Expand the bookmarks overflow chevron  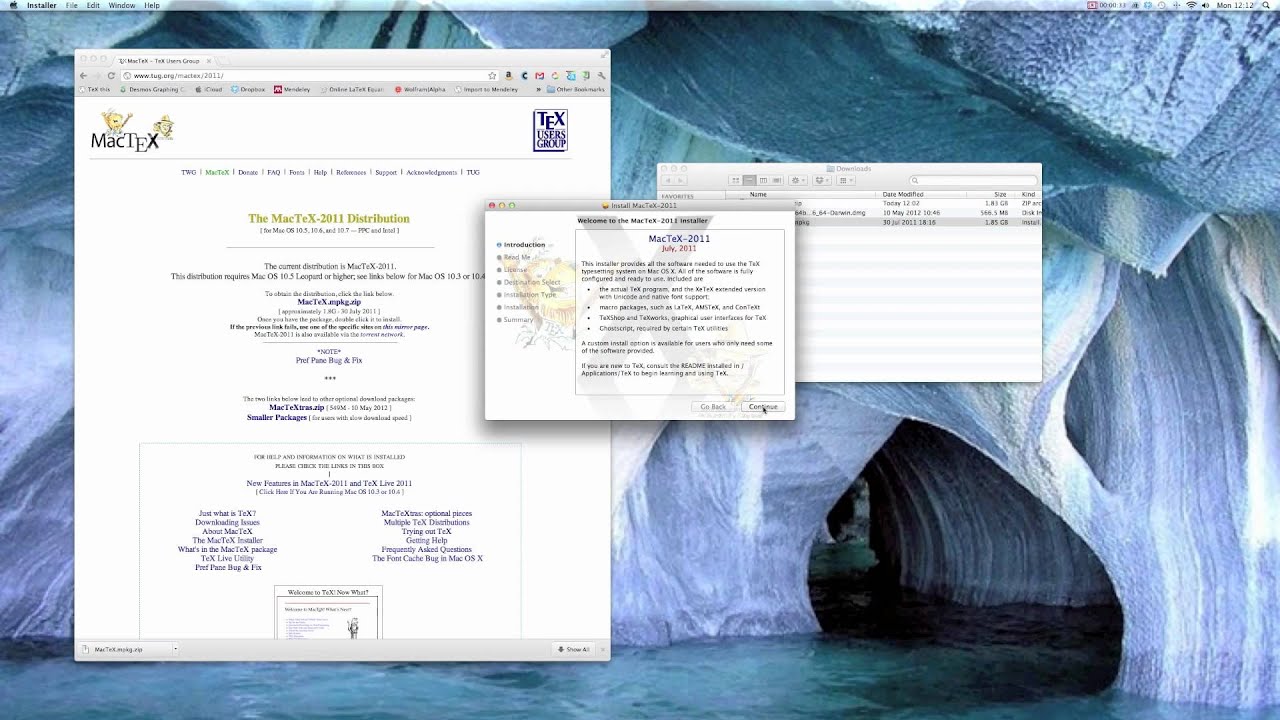coord(539,89)
